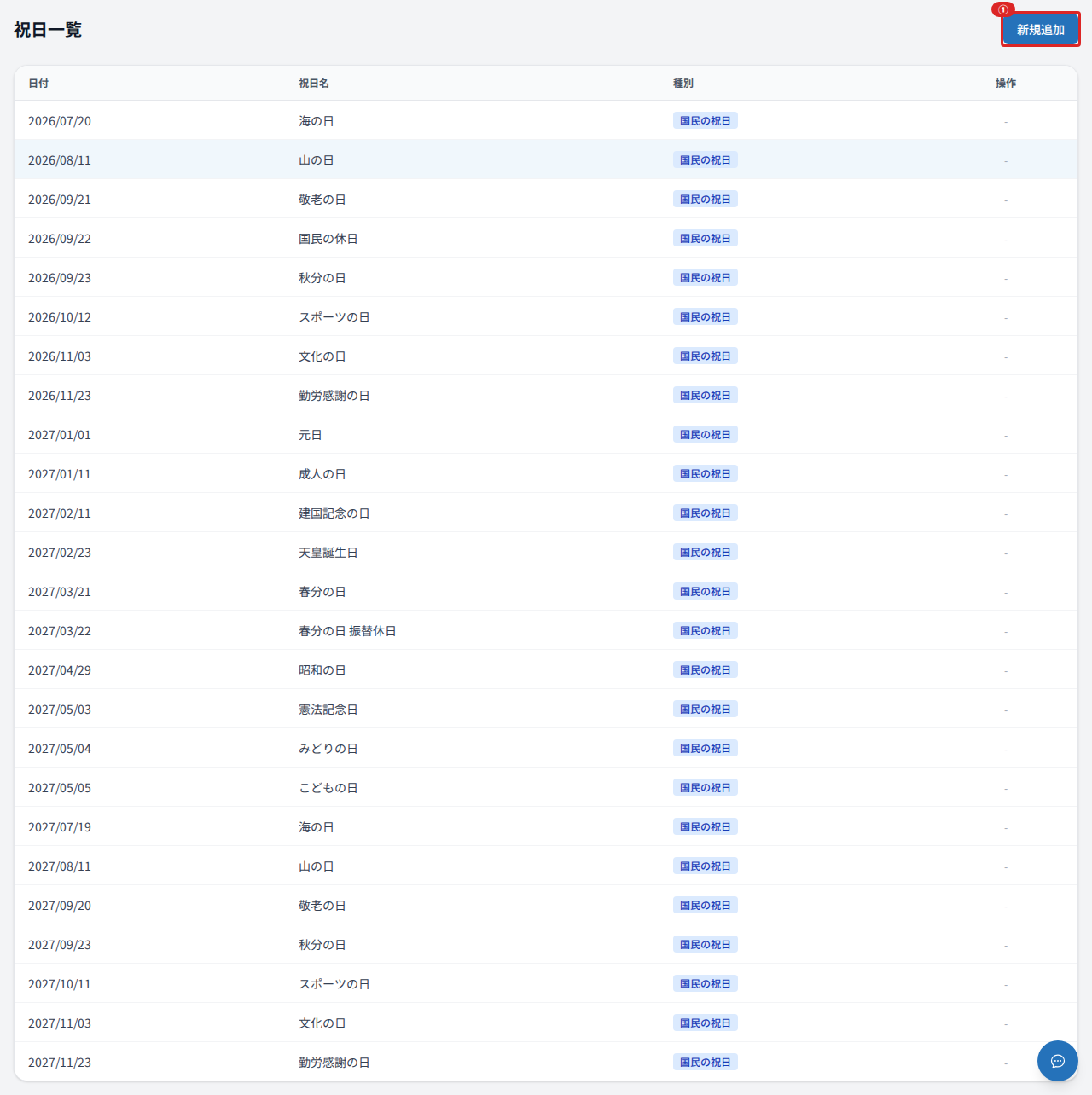This screenshot has width=1092, height=1095.
Task: Click the 建国記念の日 holiday name
Action: (334, 513)
